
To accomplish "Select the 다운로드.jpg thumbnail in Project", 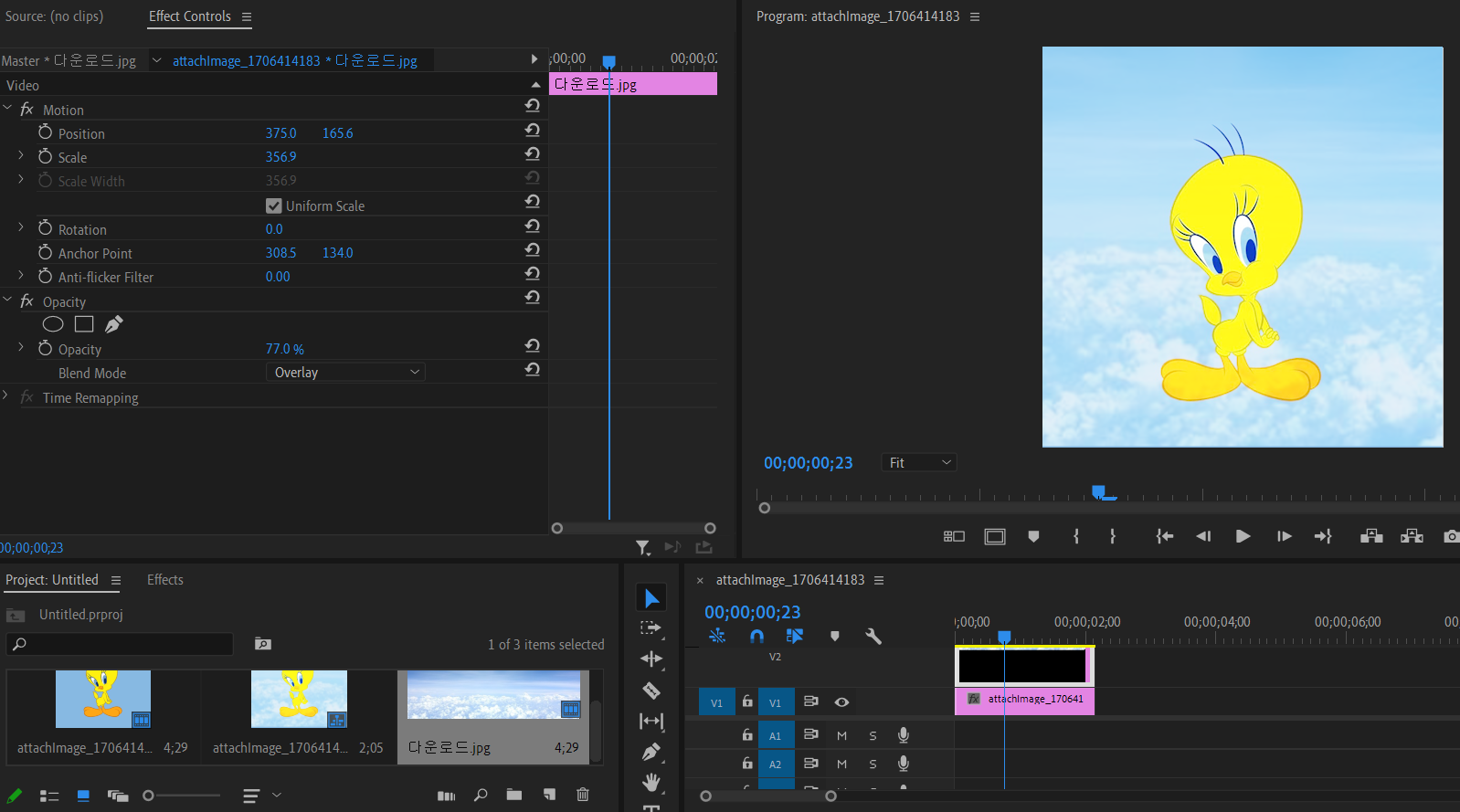I will [x=493, y=695].
